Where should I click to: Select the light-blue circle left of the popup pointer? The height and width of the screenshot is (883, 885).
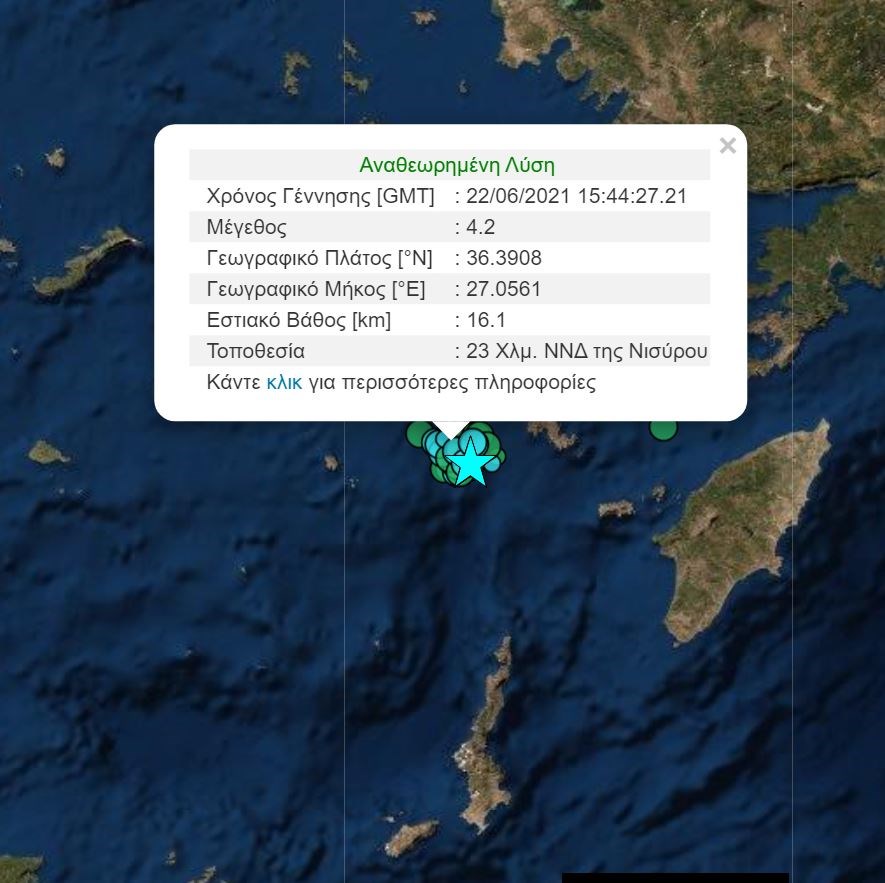431,445
